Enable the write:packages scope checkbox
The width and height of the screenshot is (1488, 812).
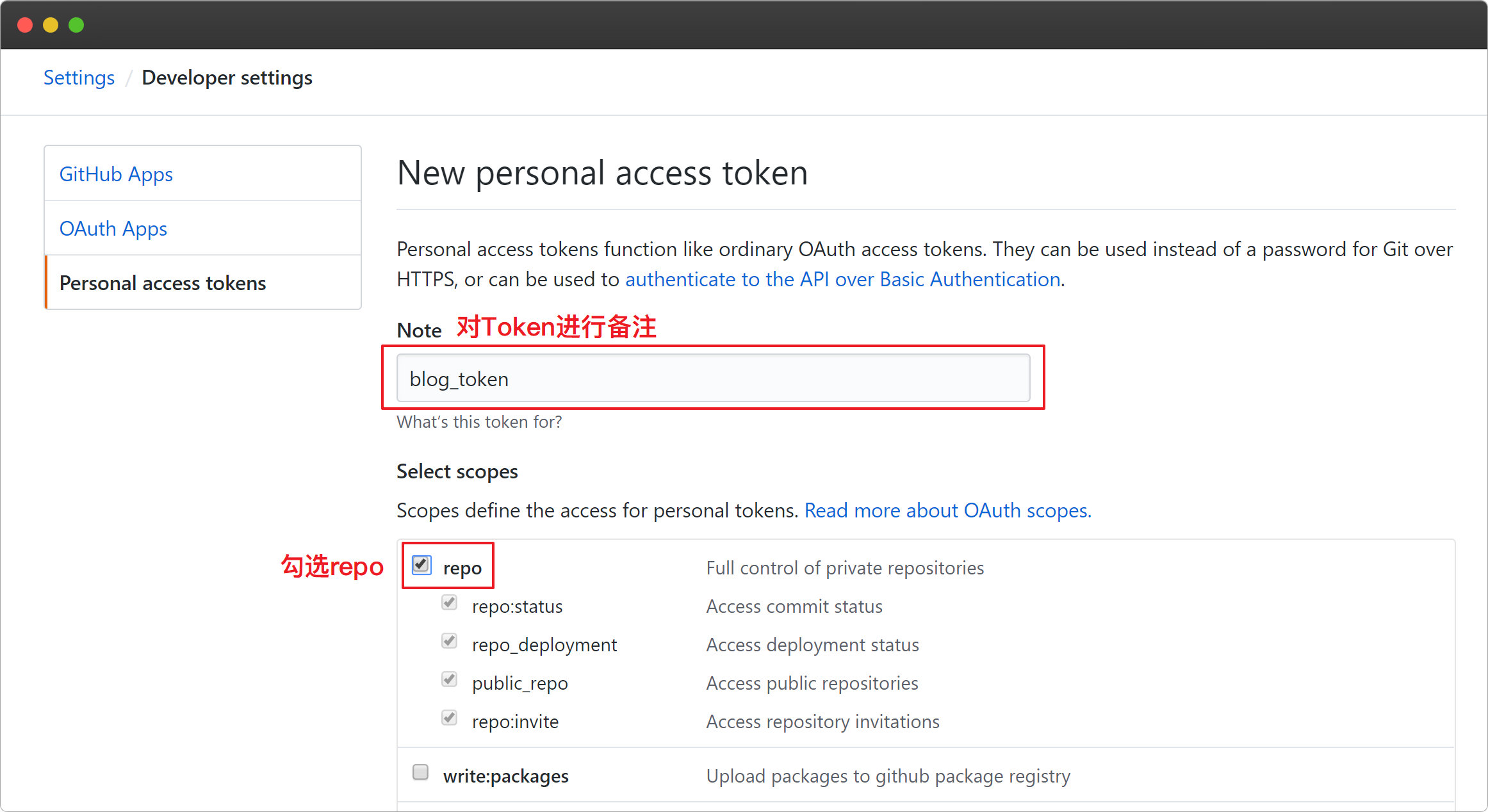tap(421, 773)
